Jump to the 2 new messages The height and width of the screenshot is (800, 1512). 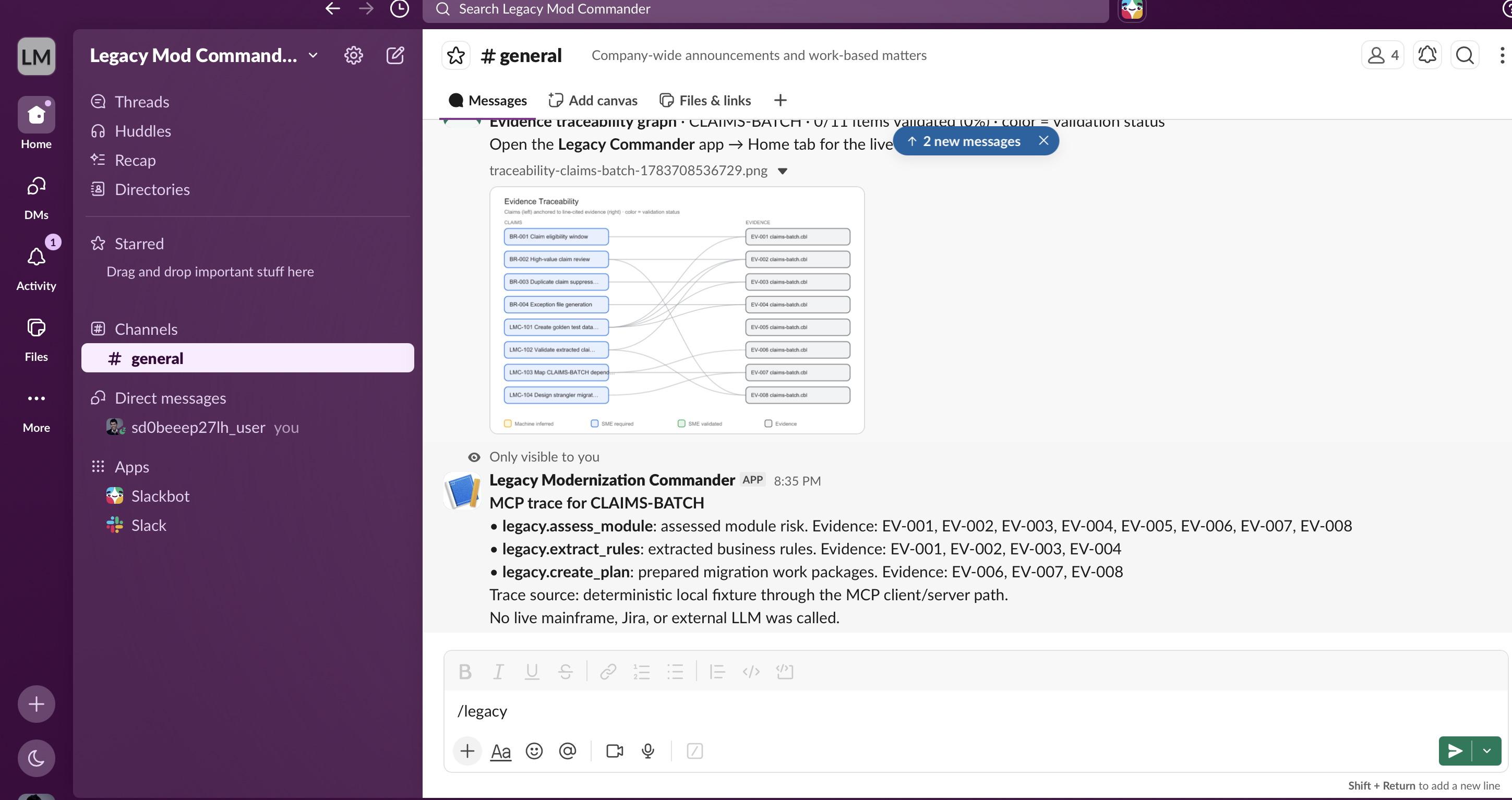point(964,141)
